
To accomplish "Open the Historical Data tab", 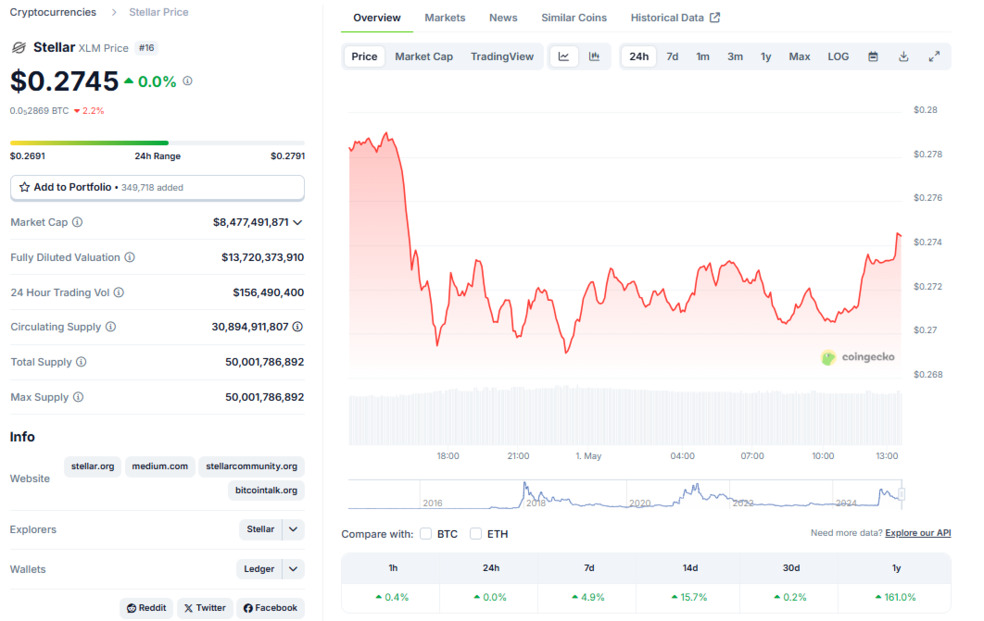I will point(675,18).
